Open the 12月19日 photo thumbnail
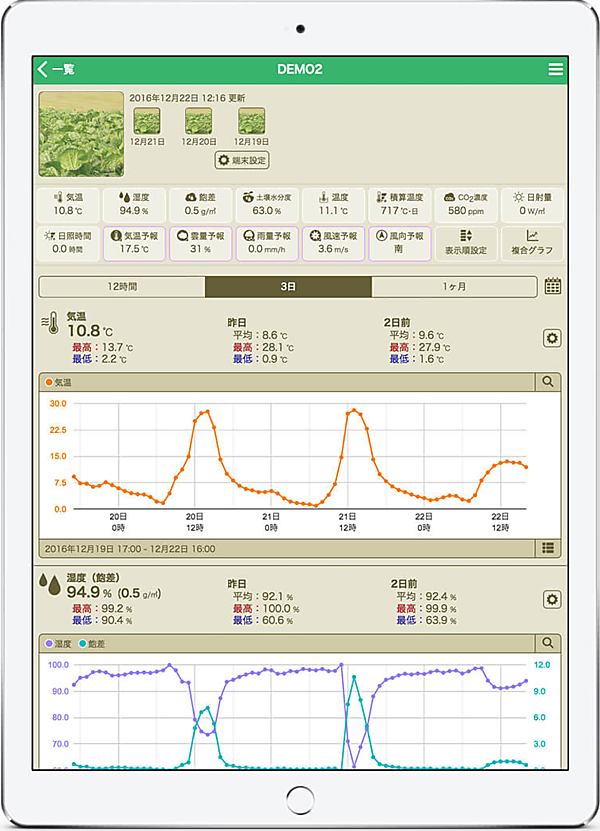Viewport: 600px width, 831px height. click(251, 122)
